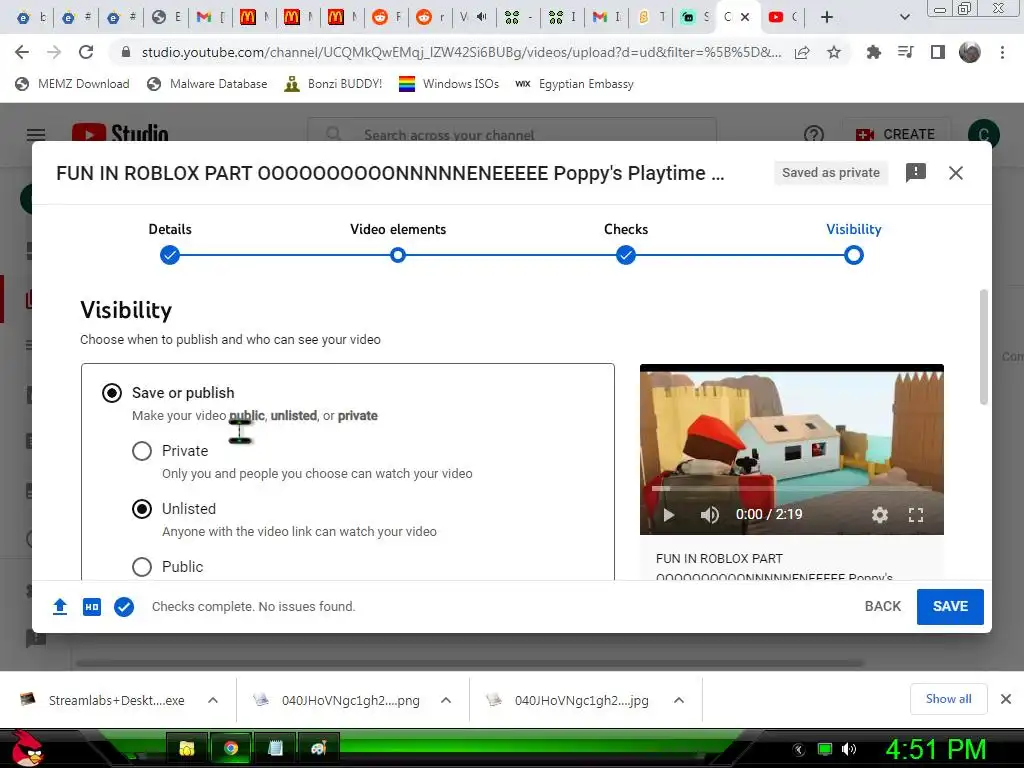Mute the video preview volume

709,515
